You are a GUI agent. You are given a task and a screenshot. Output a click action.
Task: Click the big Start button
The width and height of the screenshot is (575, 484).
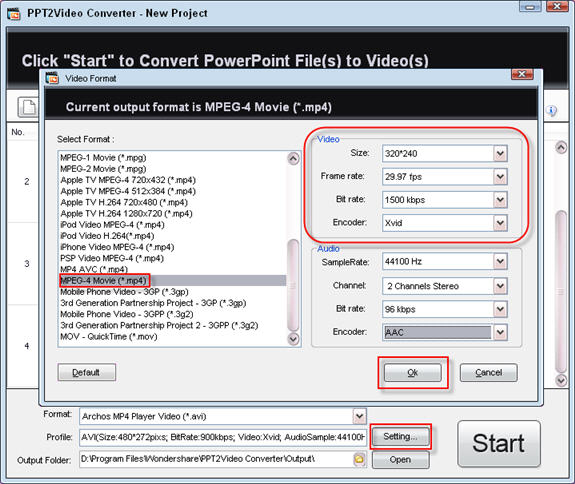tap(499, 443)
